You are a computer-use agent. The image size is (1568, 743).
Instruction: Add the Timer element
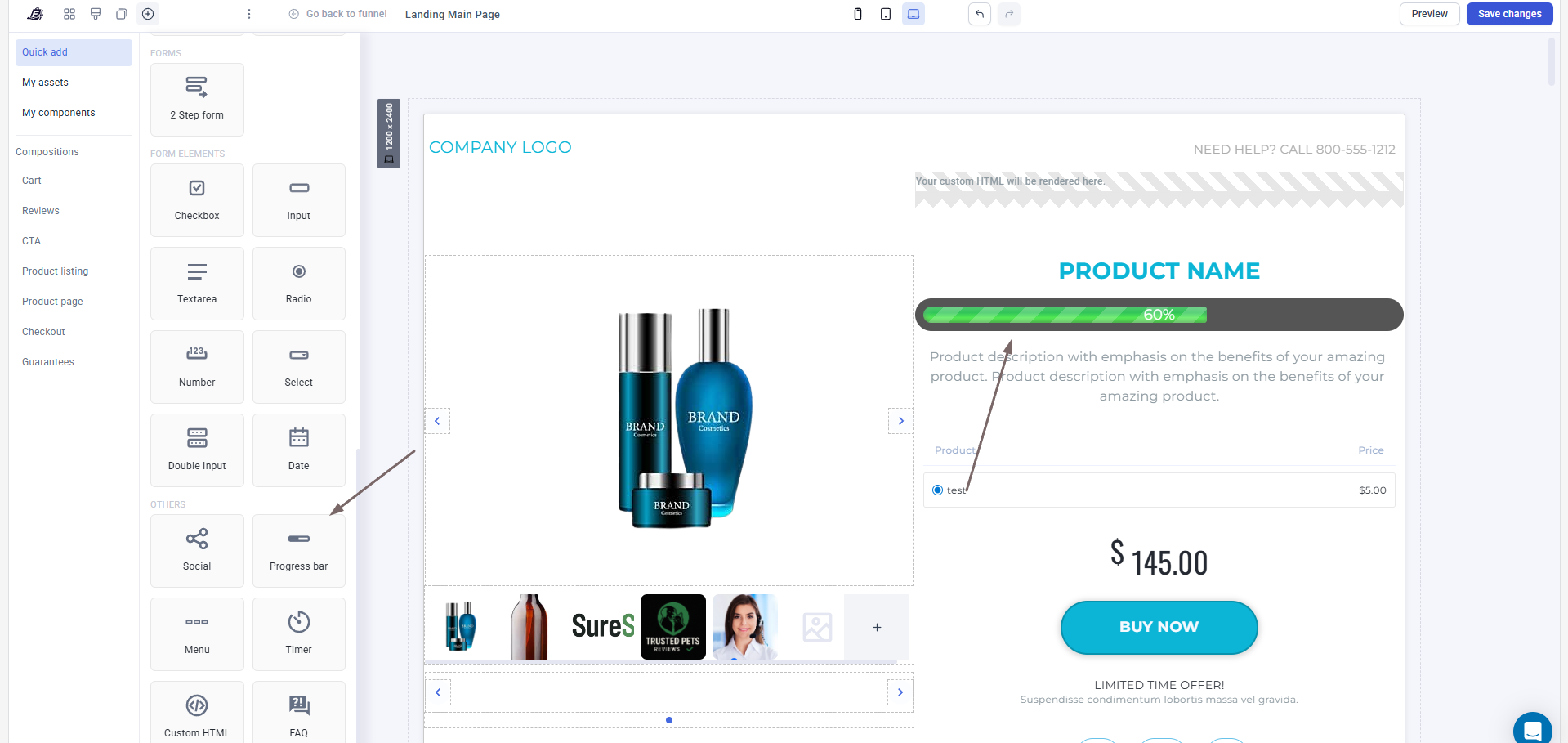tap(298, 633)
